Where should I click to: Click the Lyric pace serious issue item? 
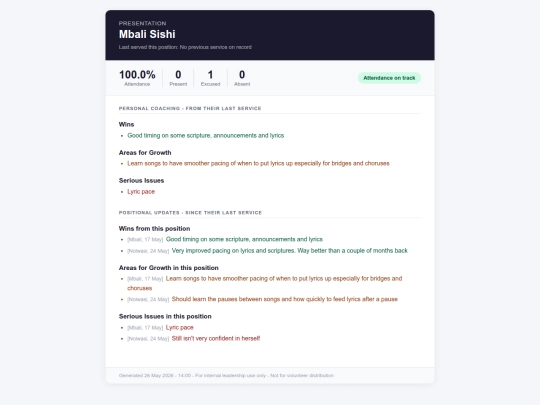coord(141,191)
